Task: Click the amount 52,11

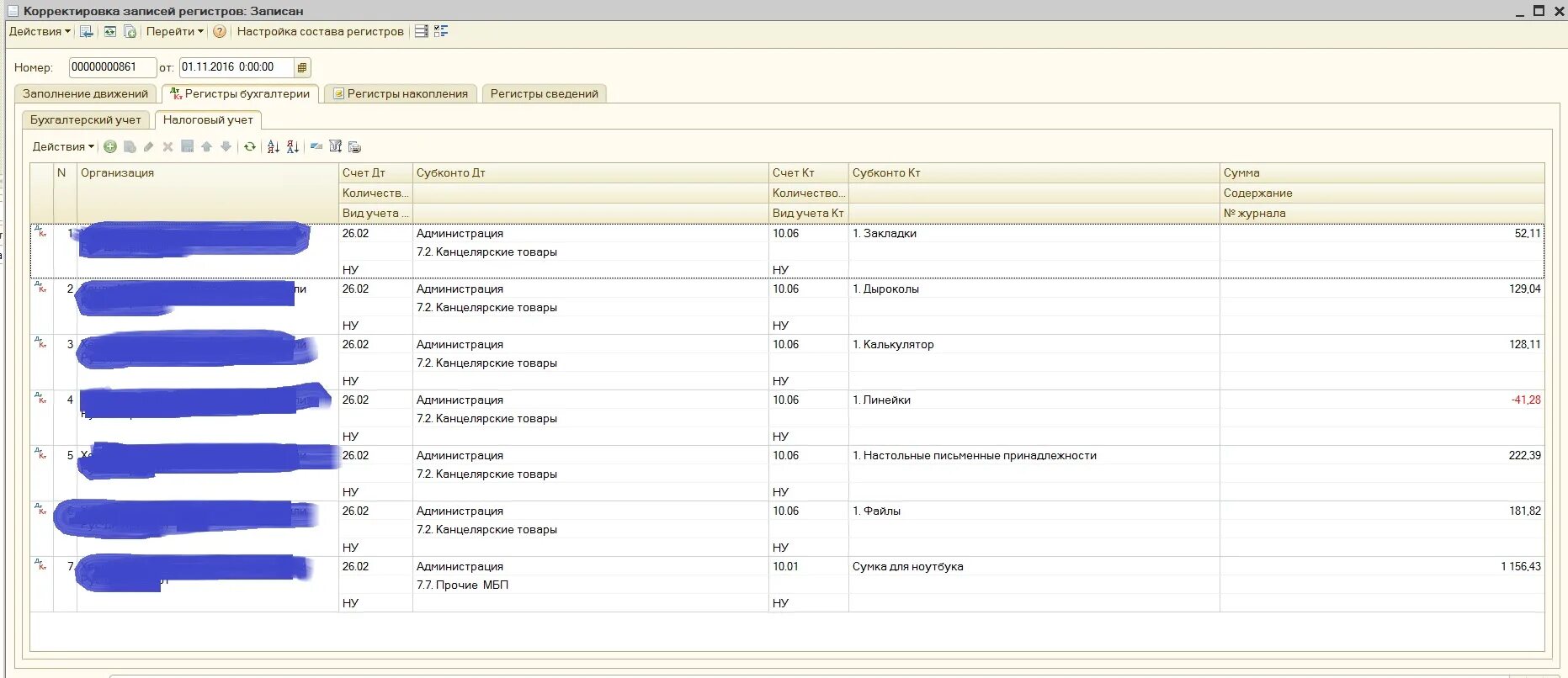Action: [1527, 233]
